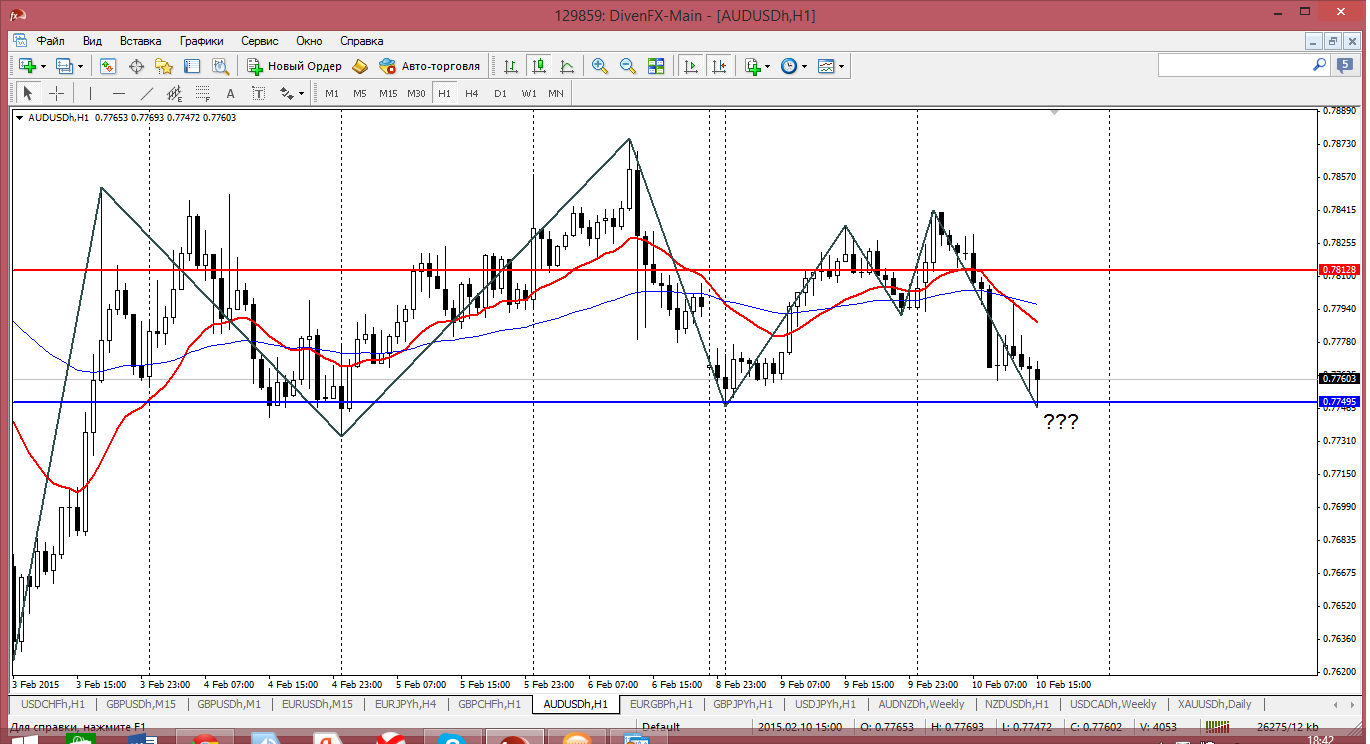The height and width of the screenshot is (744, 1370).
Task: Open the Вставка menu
Action: click(140, 41)
